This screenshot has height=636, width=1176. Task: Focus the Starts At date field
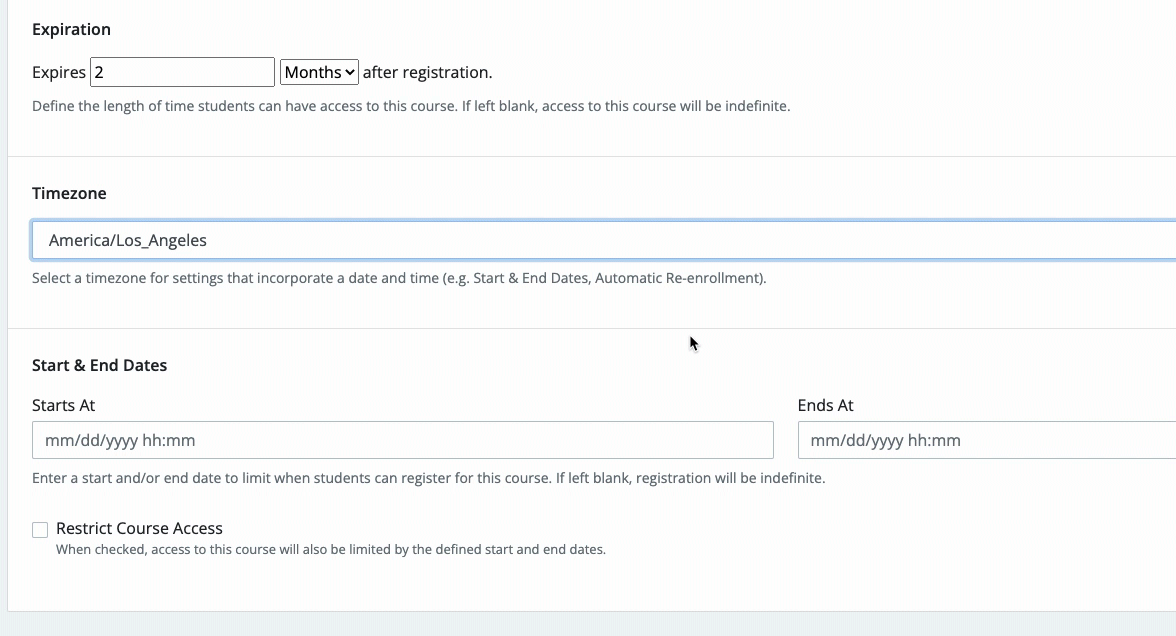click(x=402, y=440)
